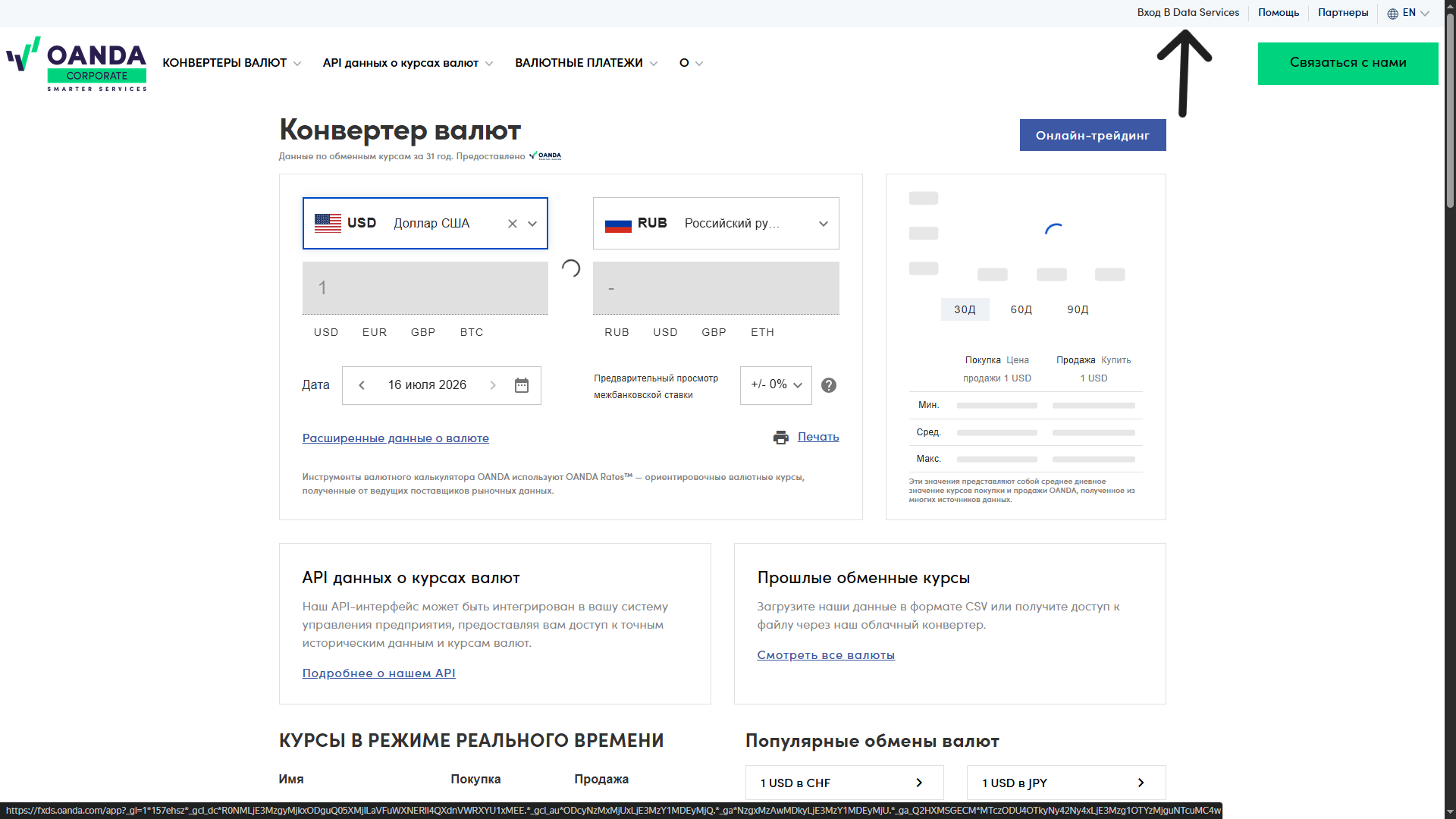Open the 1 USD в JPY exchange card
This screenshot has height=819, width=1456.
(1066, 783)
